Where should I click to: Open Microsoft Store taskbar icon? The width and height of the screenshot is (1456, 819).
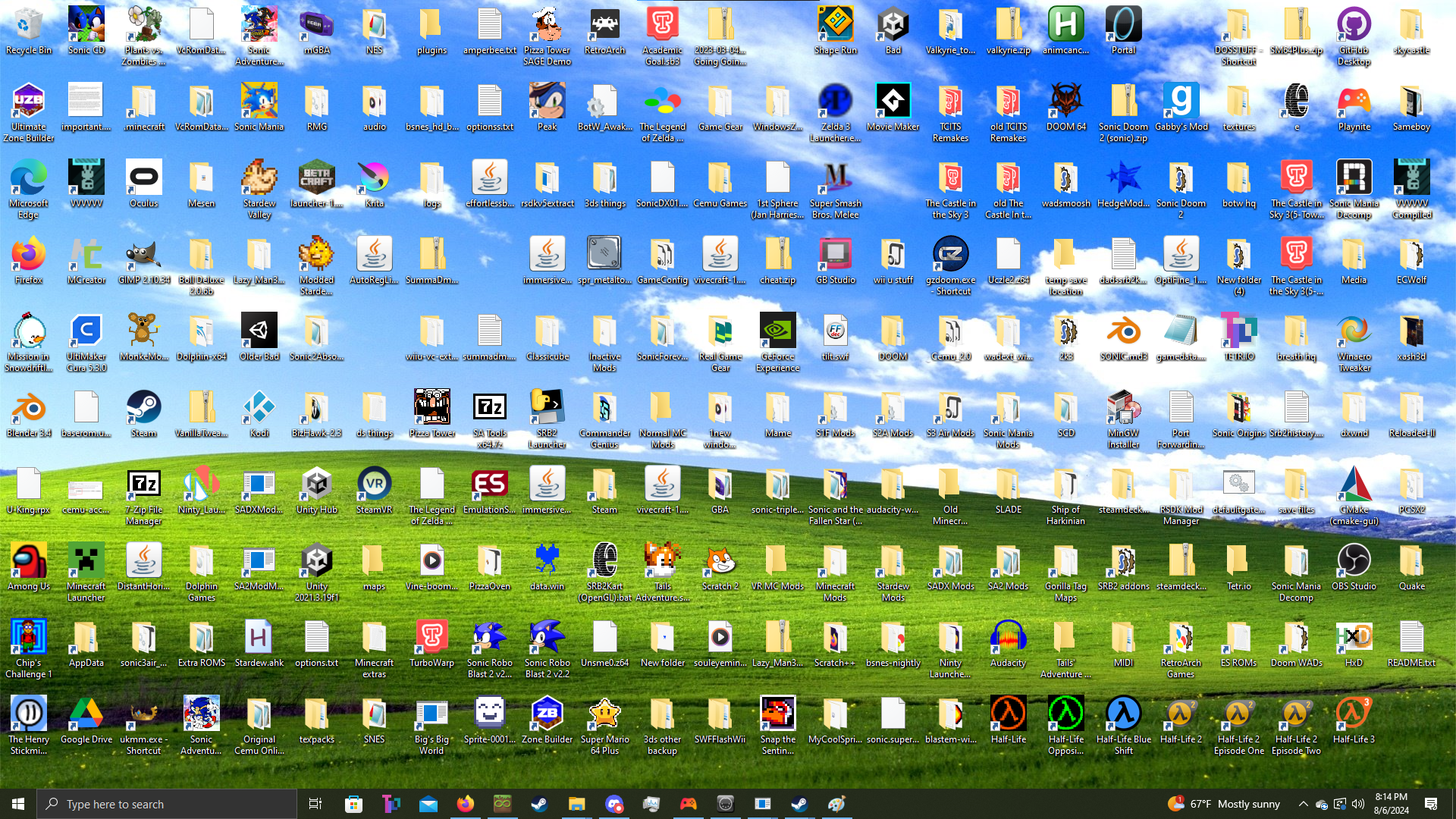coord(353,804)
